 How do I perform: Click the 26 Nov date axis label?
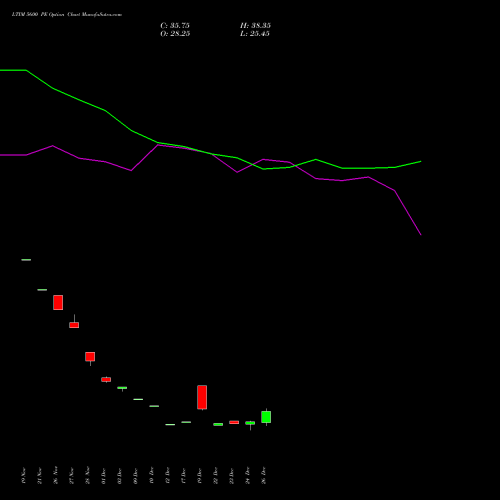click(56, 475)
